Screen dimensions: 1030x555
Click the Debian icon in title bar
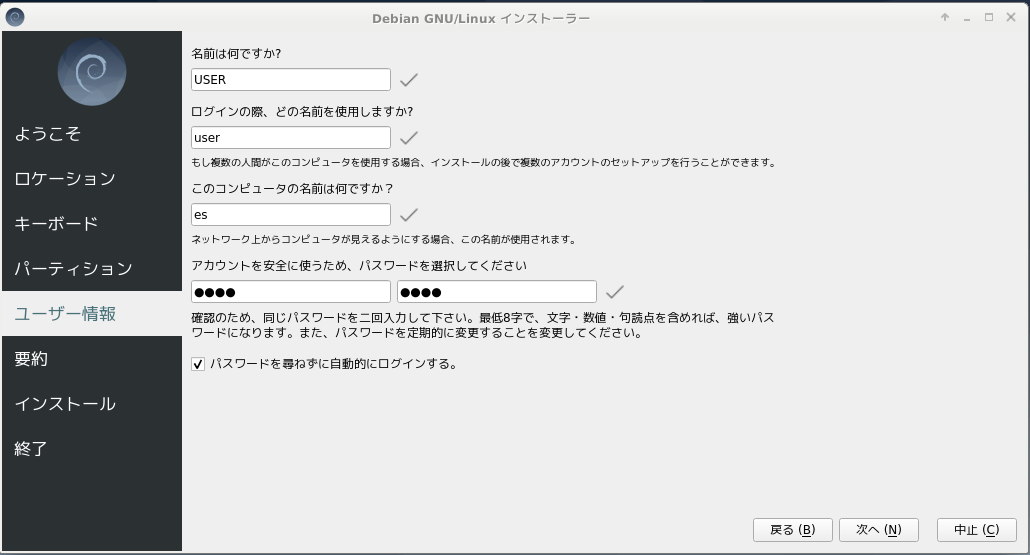pos(15,17)
